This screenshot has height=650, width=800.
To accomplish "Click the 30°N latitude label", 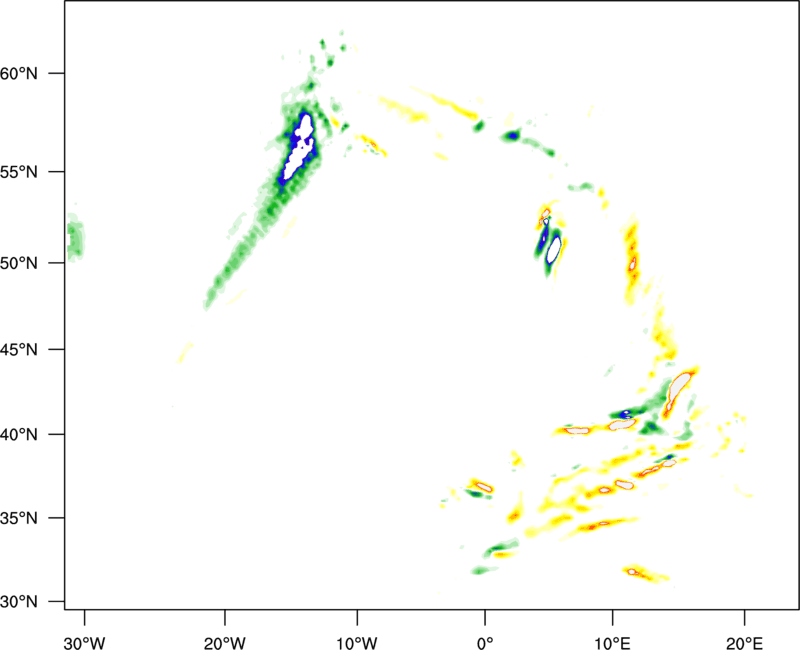I will 19,602.
